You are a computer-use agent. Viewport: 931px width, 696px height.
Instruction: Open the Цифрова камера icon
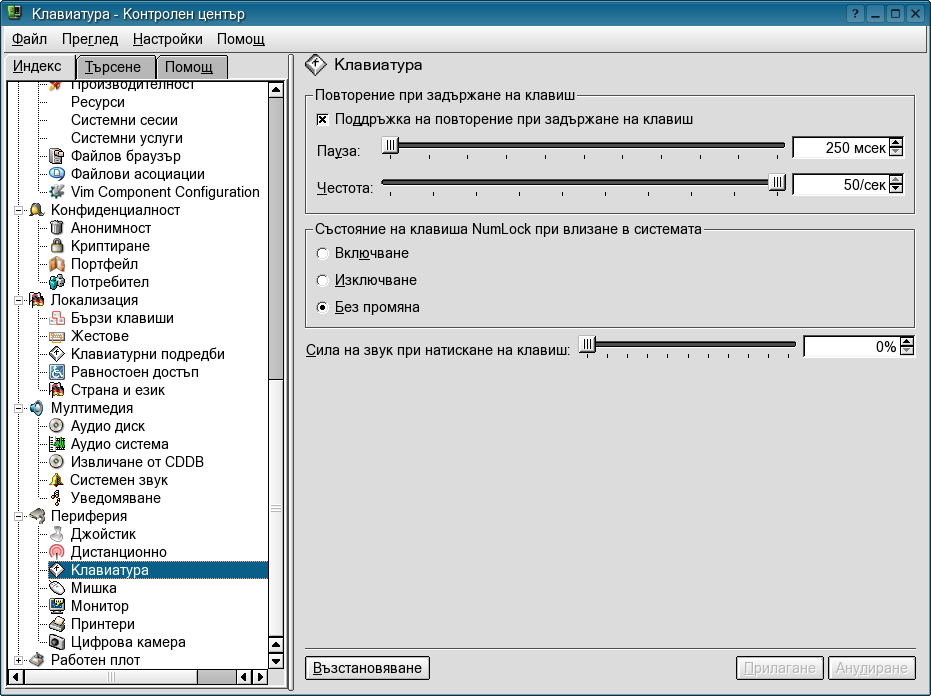click(57, 642)
